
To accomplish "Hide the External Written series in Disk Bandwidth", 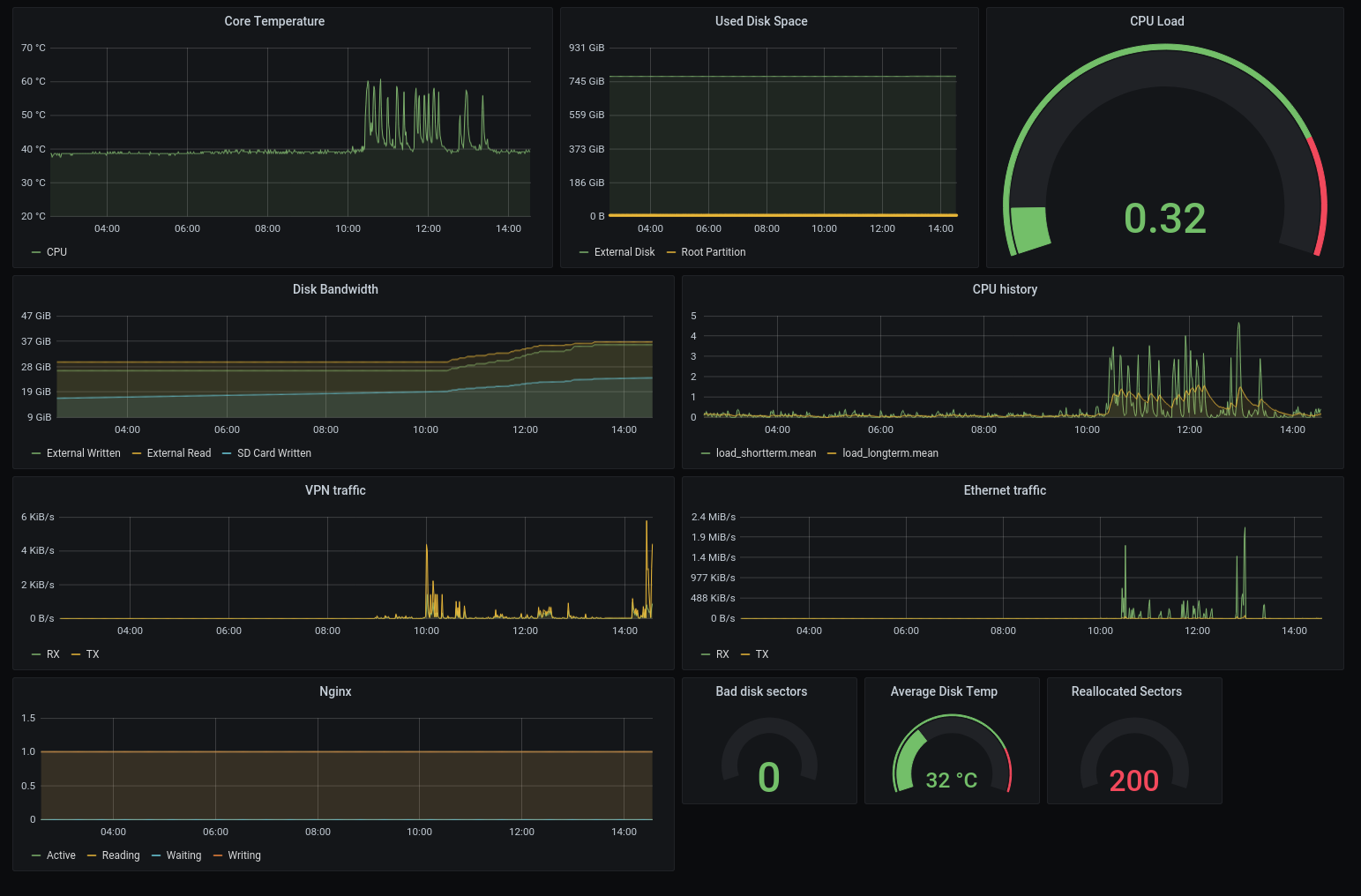I will pos(84,452).
